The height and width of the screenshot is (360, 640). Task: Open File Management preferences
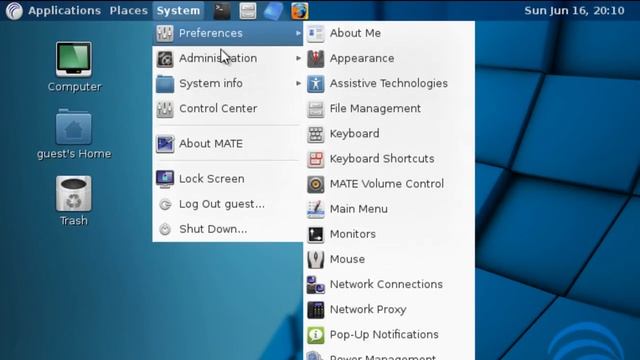(x=389, y=109)
